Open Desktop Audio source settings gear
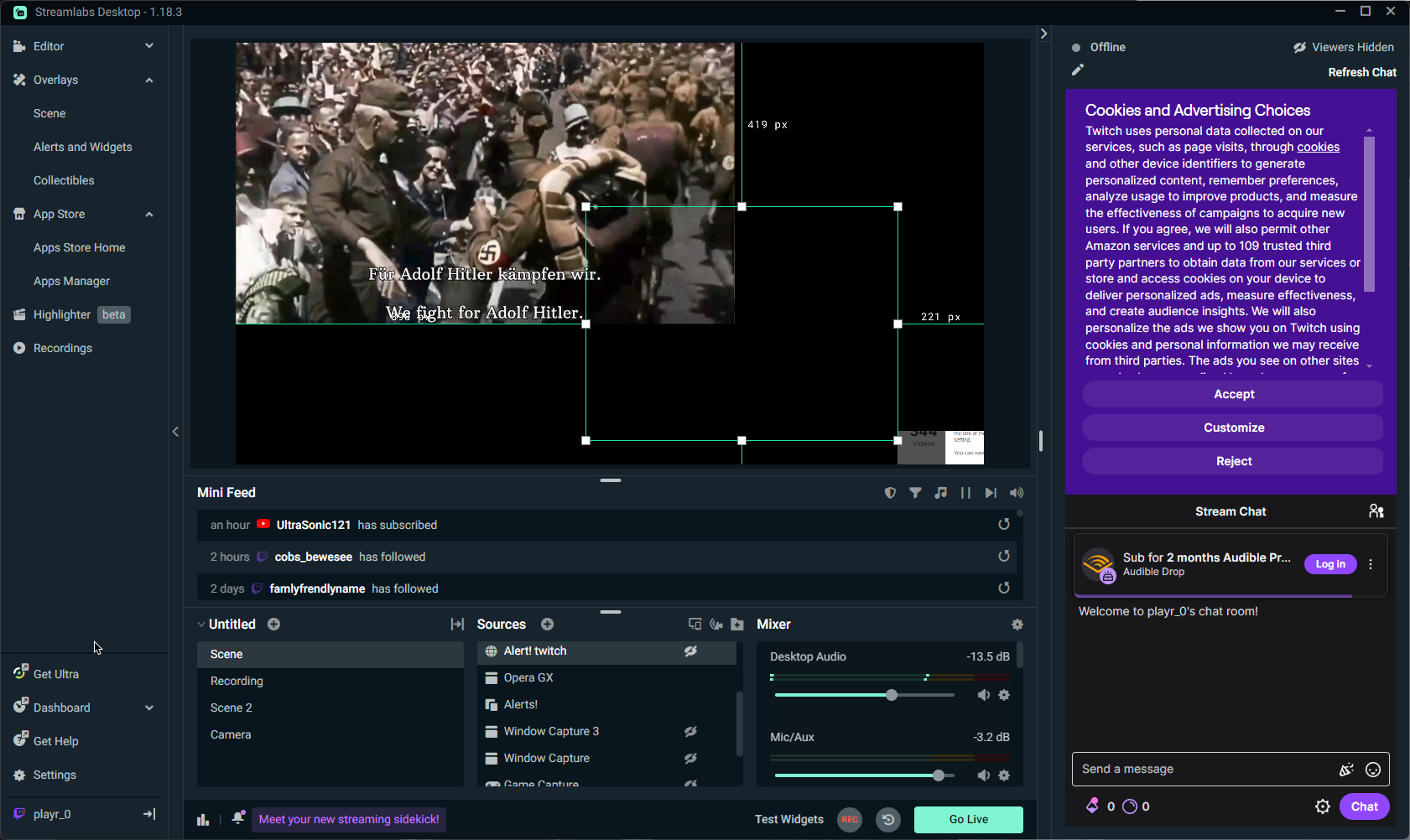Viewport: 1410px width, 840px height. (x=1004, y=695)
